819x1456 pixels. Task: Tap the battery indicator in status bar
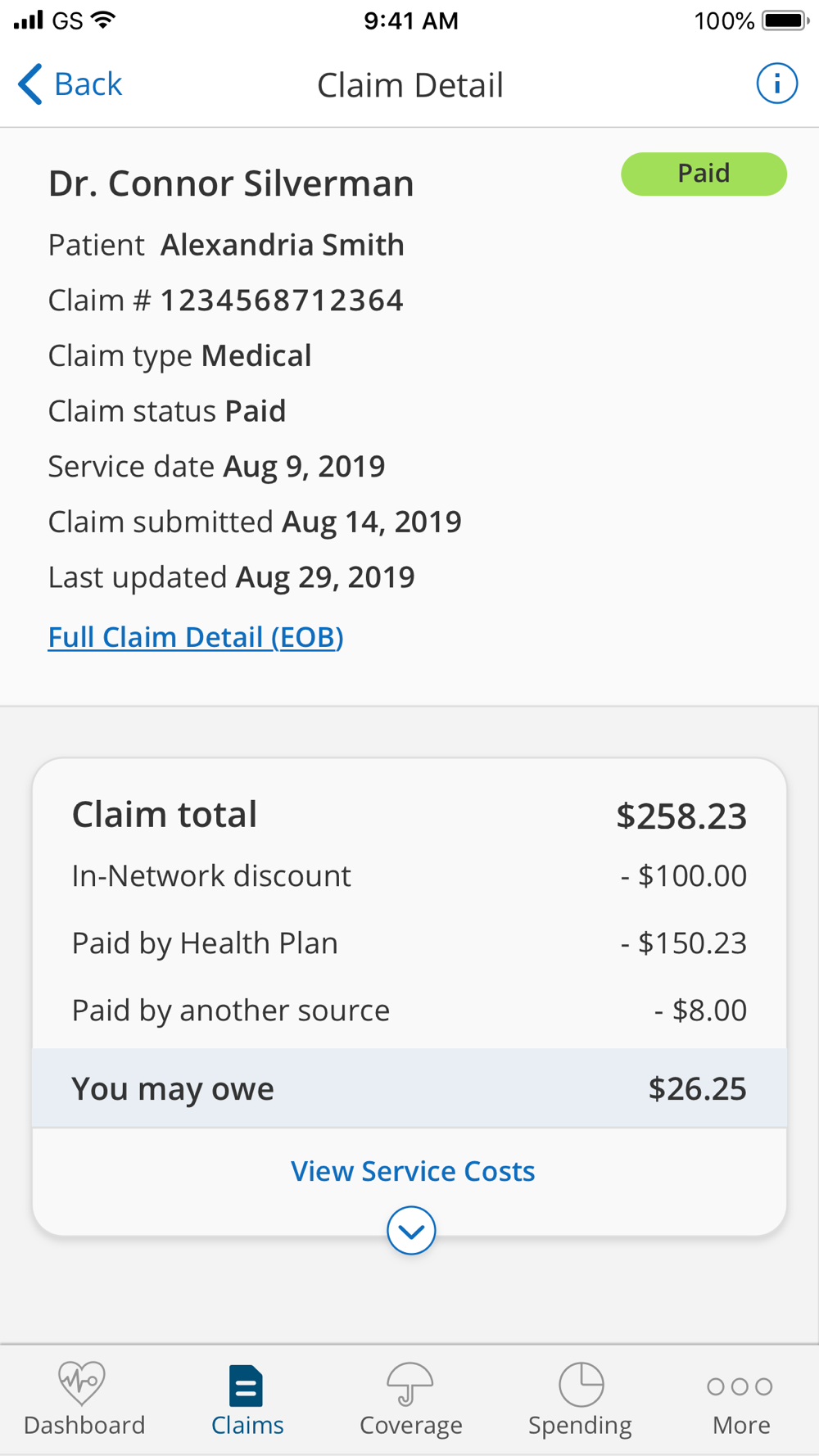tap(785, 20)
